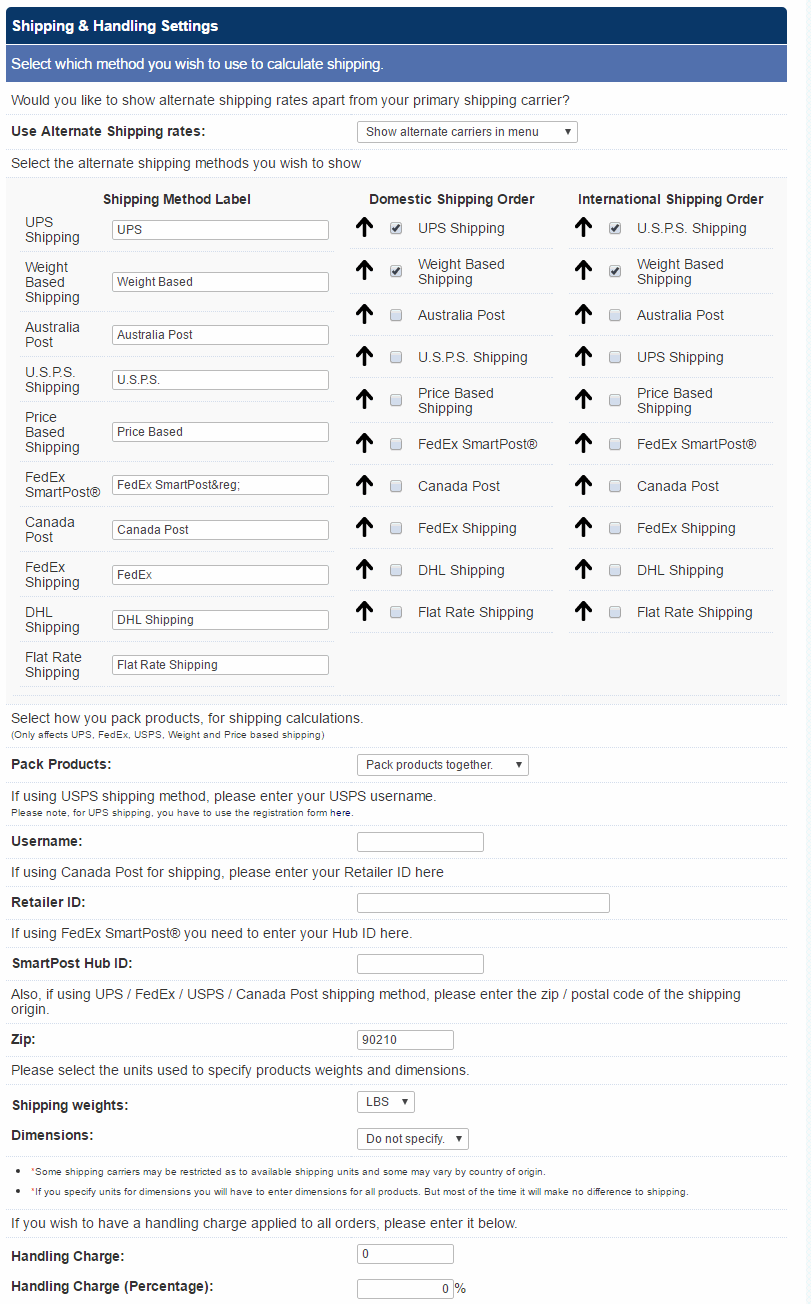The image size is (811, 1304).
Task: Move Australia Post up in domestic order
Action: [x=364, y=314]
